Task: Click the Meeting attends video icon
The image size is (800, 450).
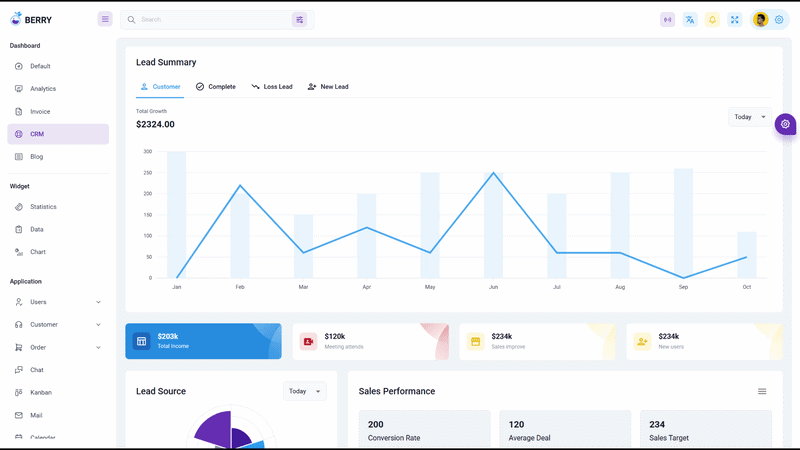Action: pos(309,341)
